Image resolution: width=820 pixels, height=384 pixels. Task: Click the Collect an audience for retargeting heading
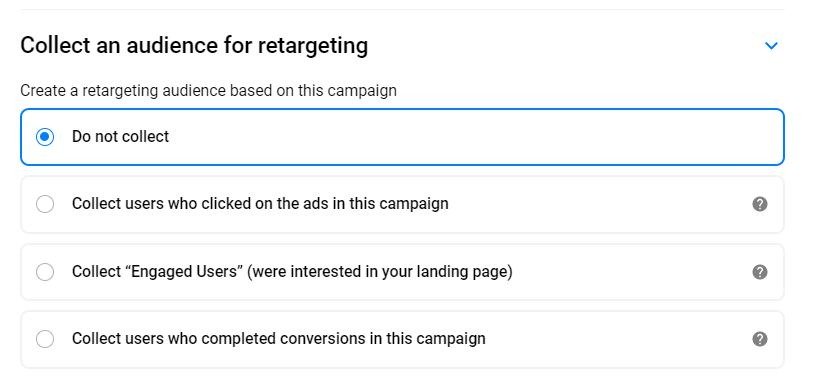194,46
